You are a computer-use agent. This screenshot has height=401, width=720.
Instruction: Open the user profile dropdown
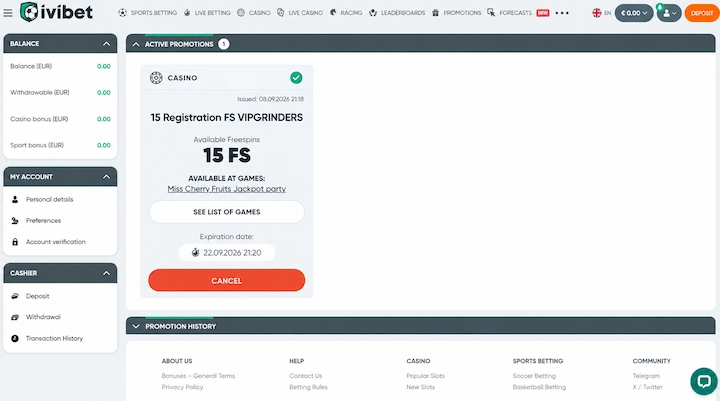click(x=669, y=13)
